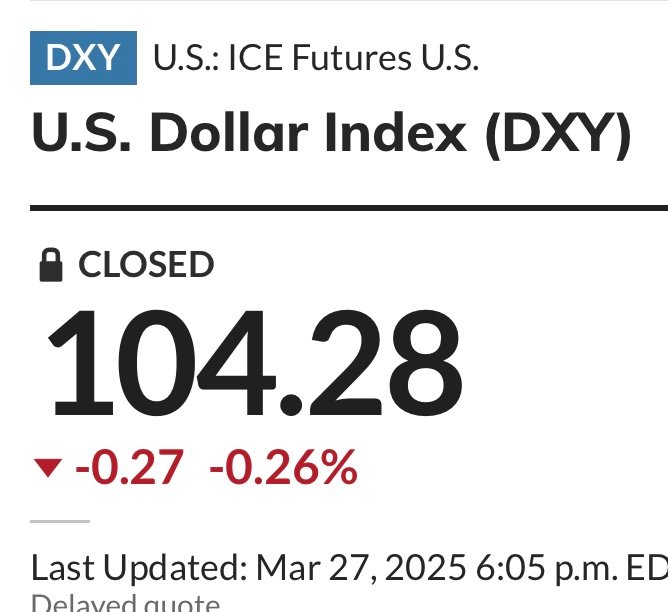Click the thin gray line at page top
Image resolution: width=668 pixels, height=612 pixels.
click(x=349, y=0)
